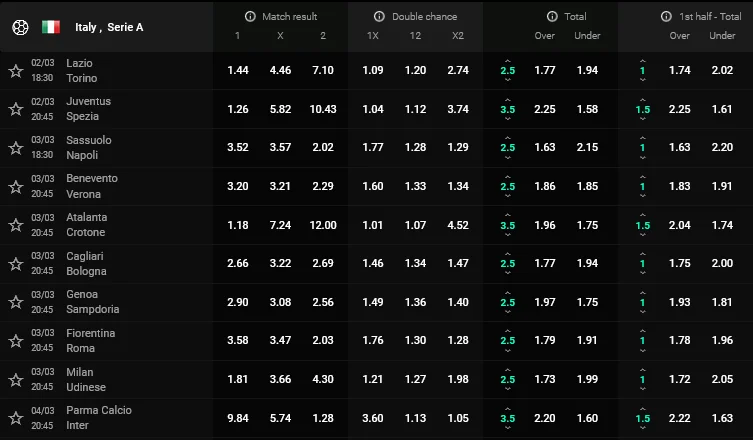The image size is (753, 440).
Task: Open the Fiorentina vs Roma match page
Action: [x=91, y=340]
